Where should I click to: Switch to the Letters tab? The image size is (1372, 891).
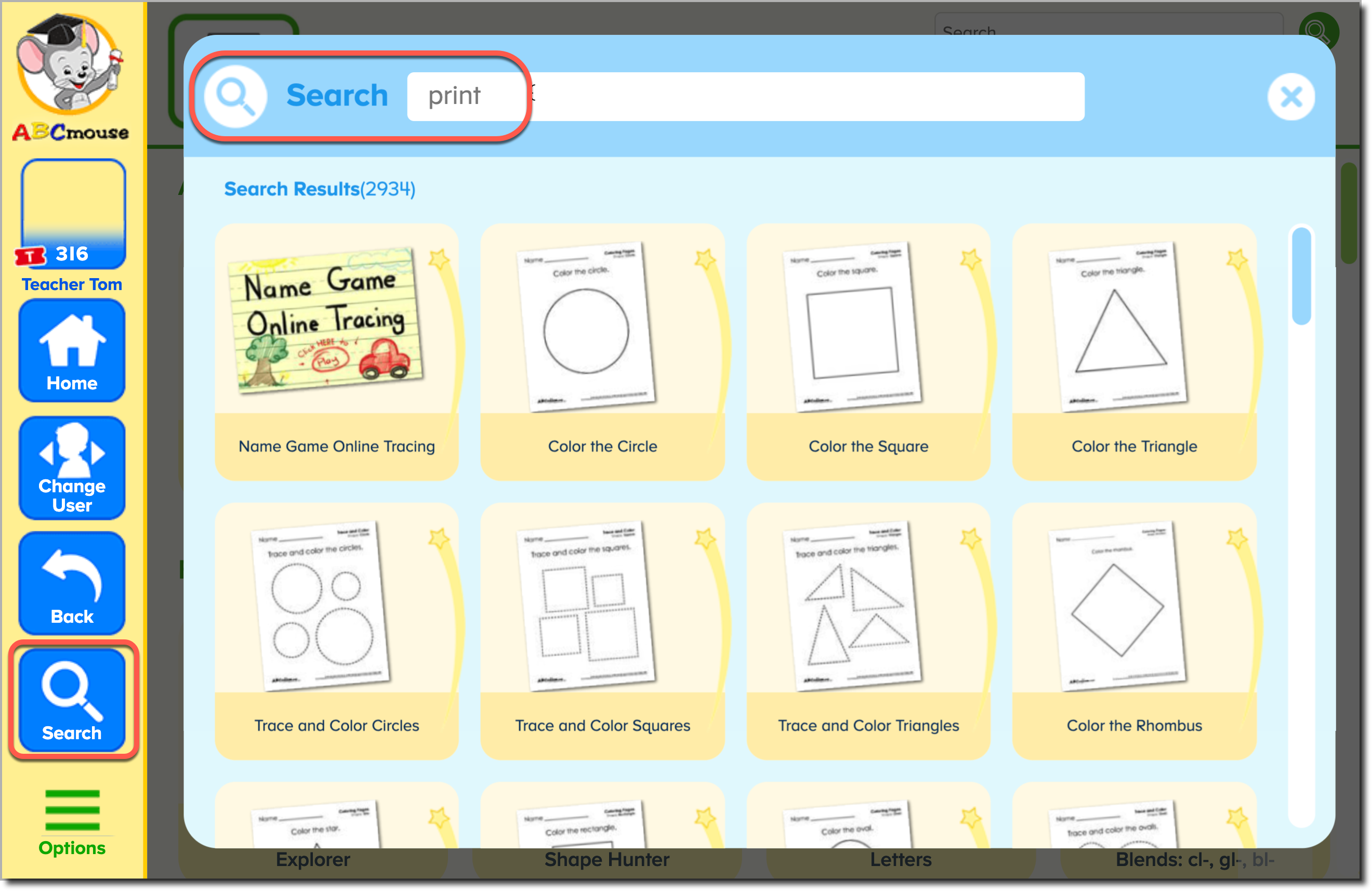pyautogui.click(x=901, y=859)
